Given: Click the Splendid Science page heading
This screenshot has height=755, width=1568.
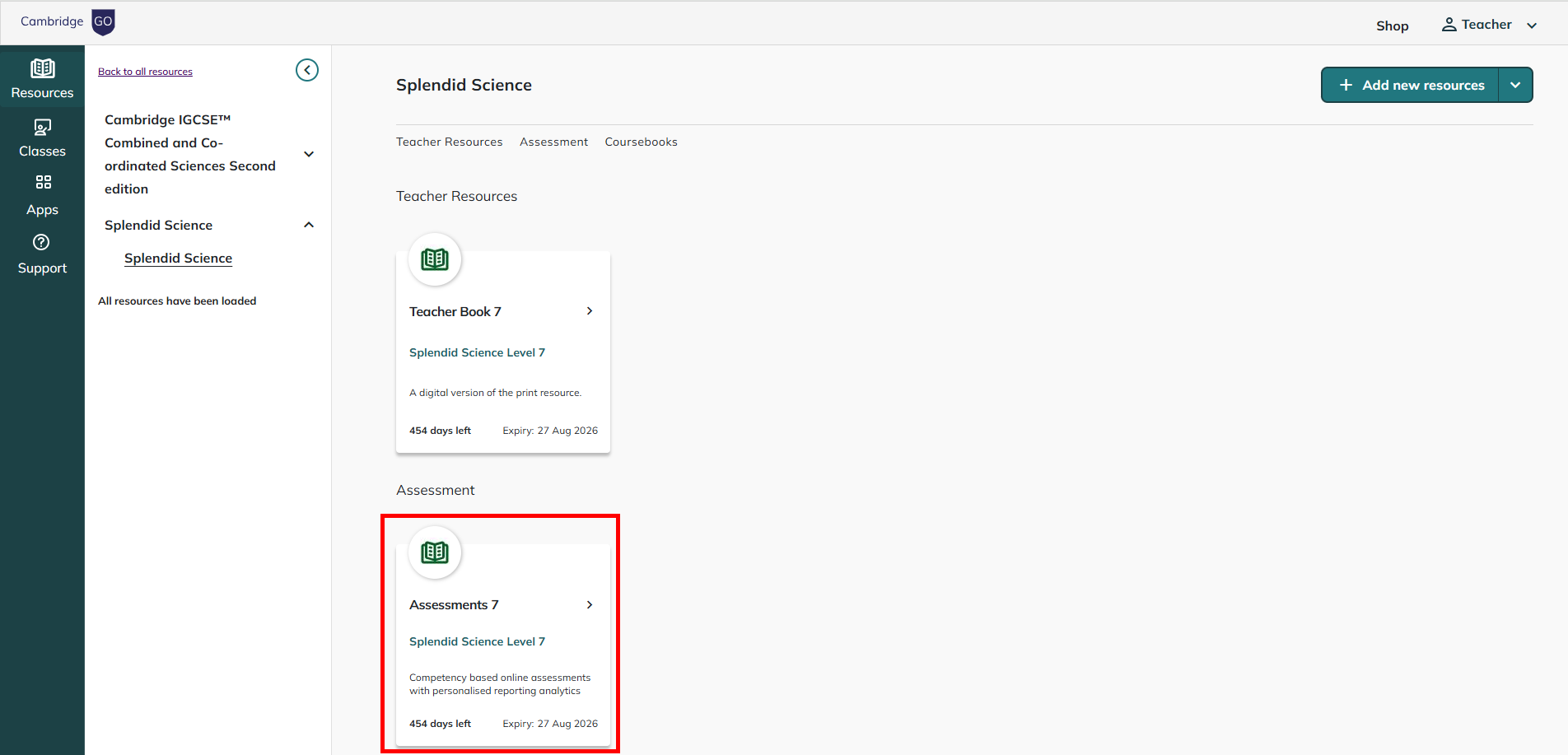Looking at the screenshot, I should [464, 85].
